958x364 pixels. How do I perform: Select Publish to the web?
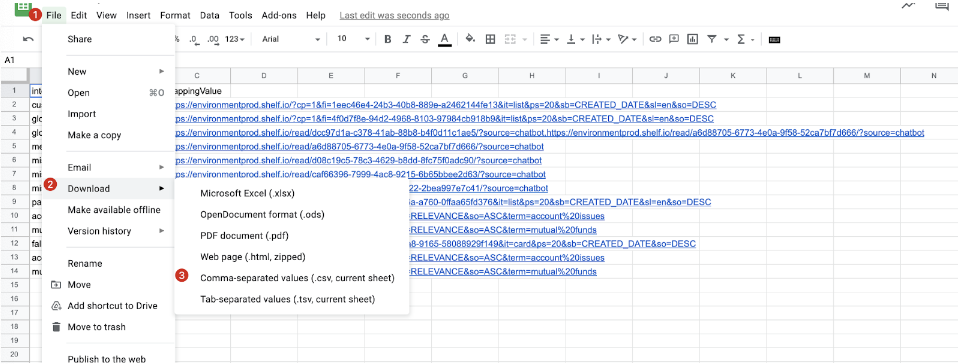click(109, 359)
